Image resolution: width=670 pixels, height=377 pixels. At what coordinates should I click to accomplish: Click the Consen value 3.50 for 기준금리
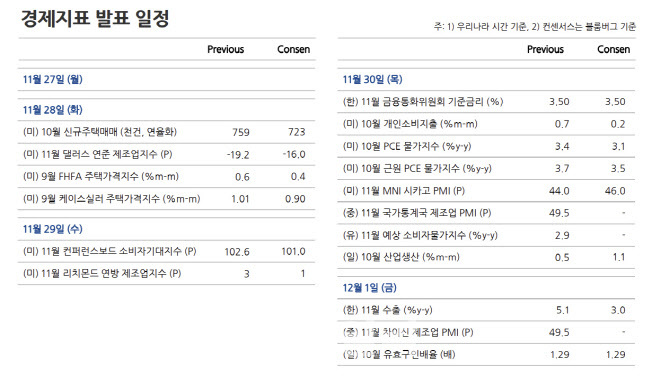[x=615, y=102]
